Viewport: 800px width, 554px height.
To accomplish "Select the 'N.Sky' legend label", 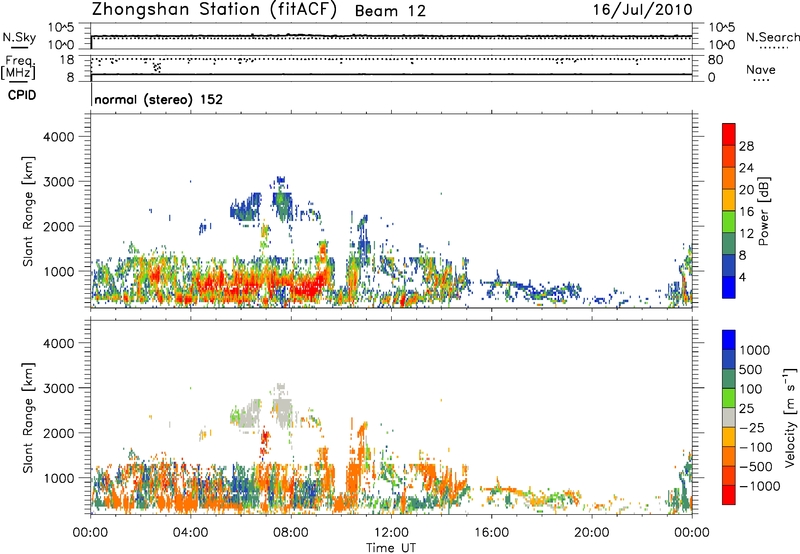I will tap(19, 37).
